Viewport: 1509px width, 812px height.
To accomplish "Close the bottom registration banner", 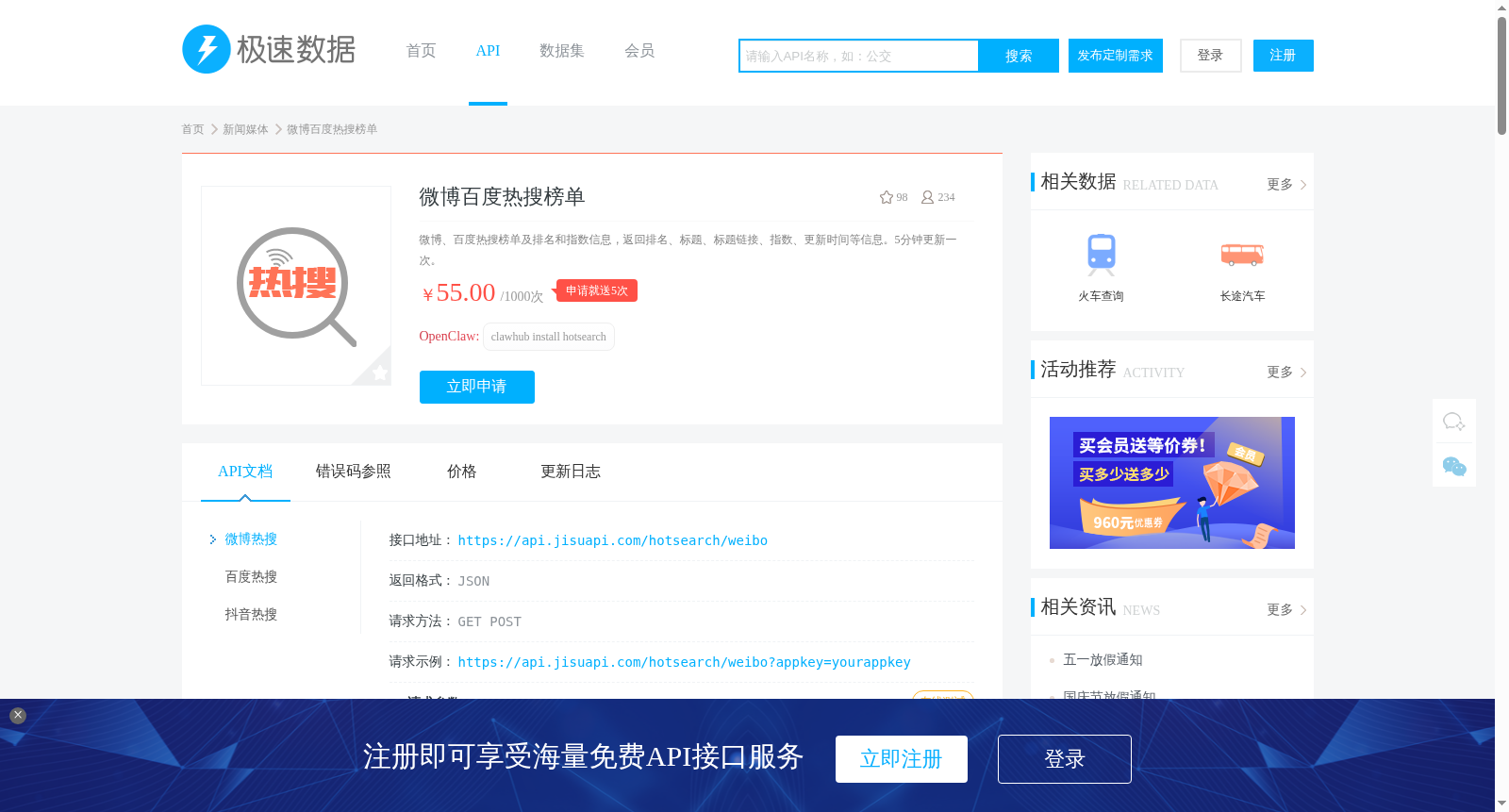I will coord(18,716).
